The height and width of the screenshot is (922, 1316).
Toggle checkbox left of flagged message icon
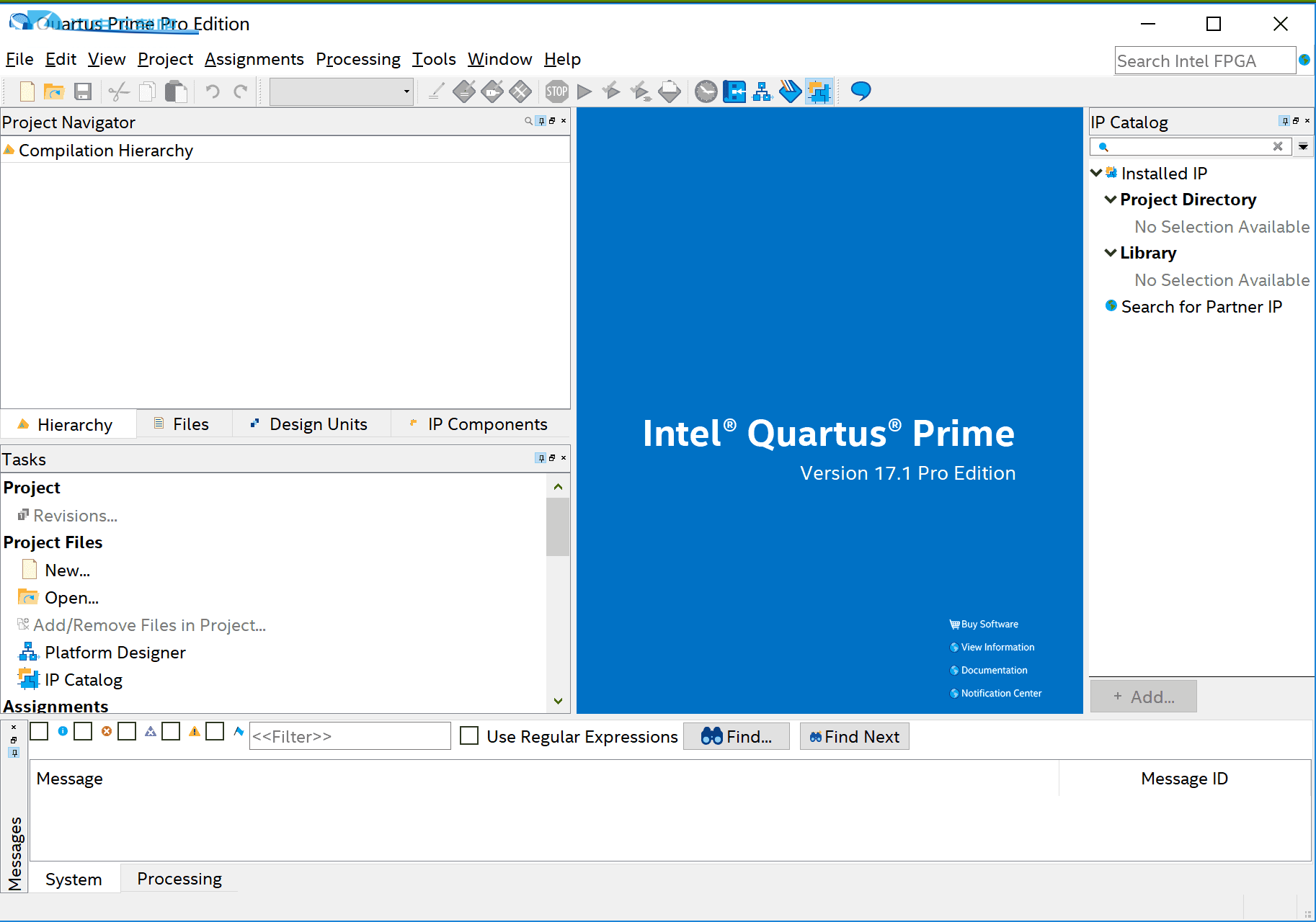pos(215,732)
